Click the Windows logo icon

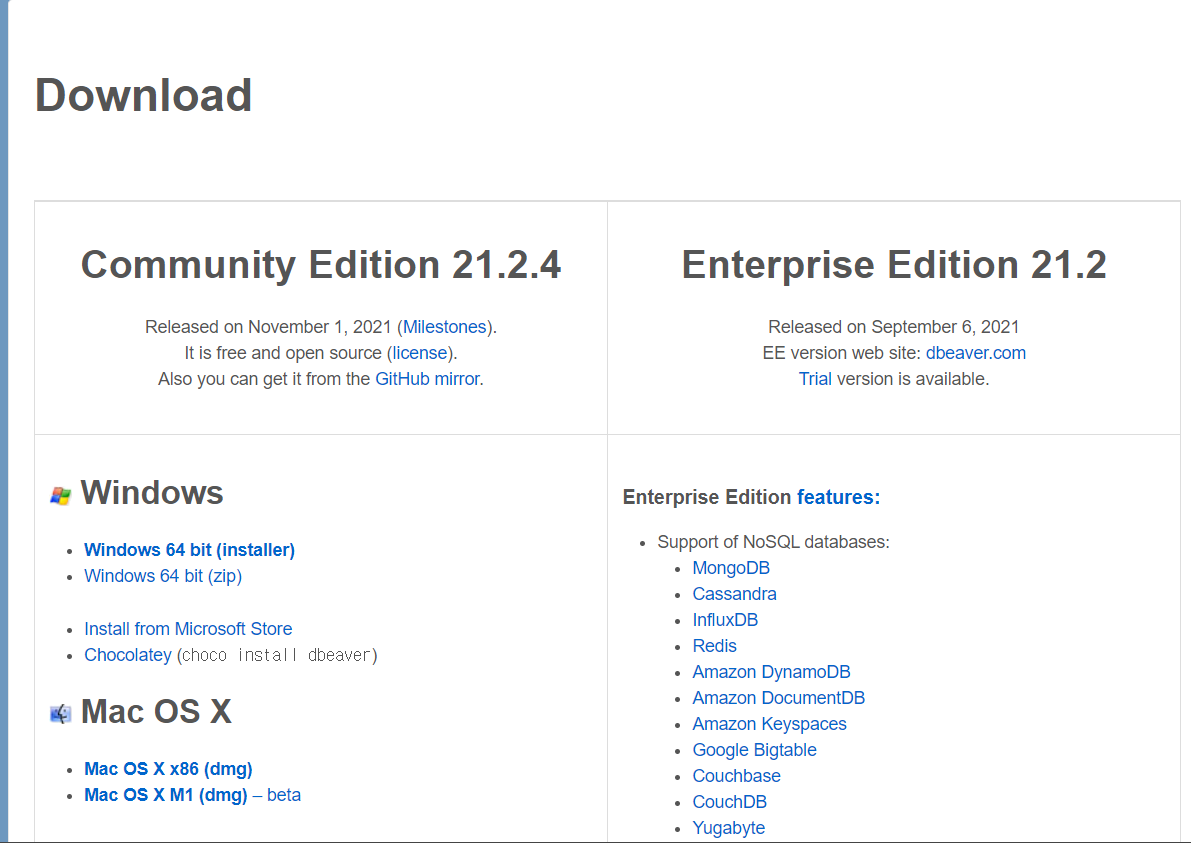point(61,496)
